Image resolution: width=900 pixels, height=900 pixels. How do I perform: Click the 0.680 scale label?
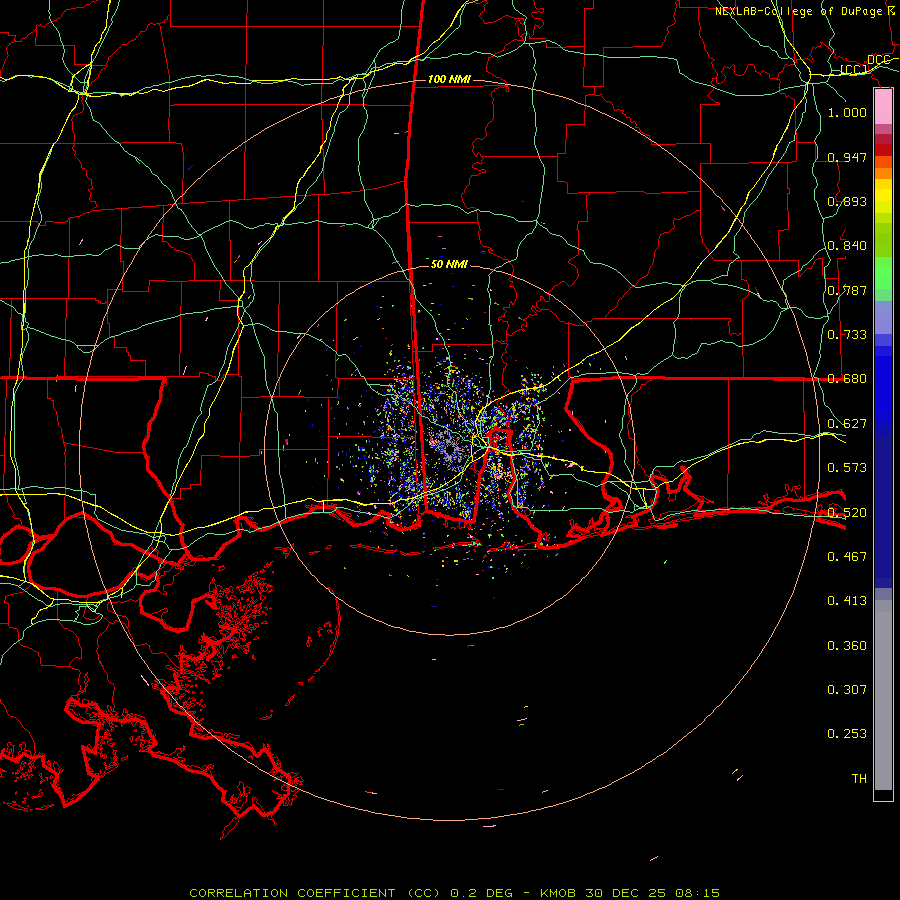(847, 379)
